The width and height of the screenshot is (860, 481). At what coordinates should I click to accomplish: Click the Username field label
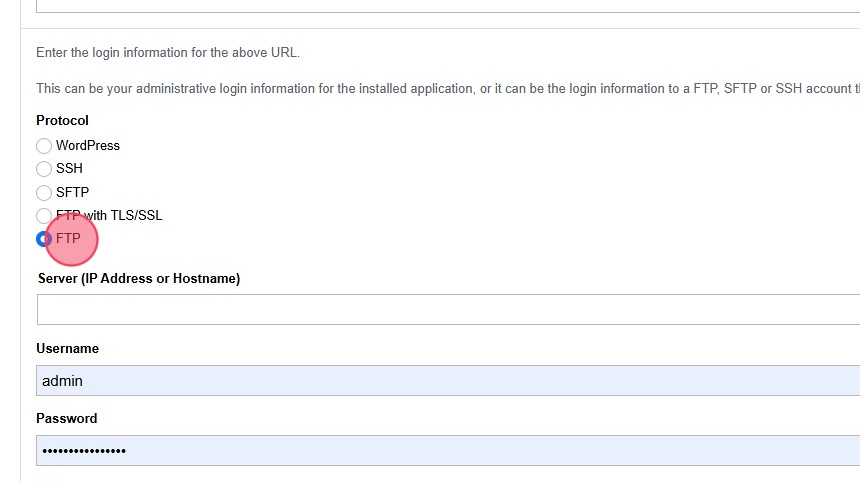pyautogui.click(x=67, y=349)
